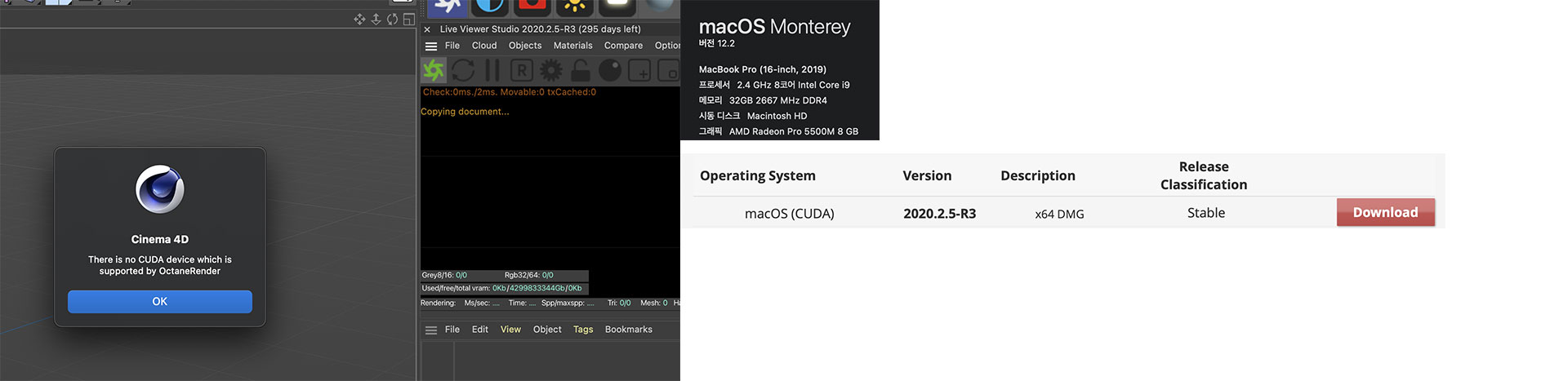Click the yellow sun light icon
Viewport: 1568px width, 381px height.
click(x=575, y=7)
